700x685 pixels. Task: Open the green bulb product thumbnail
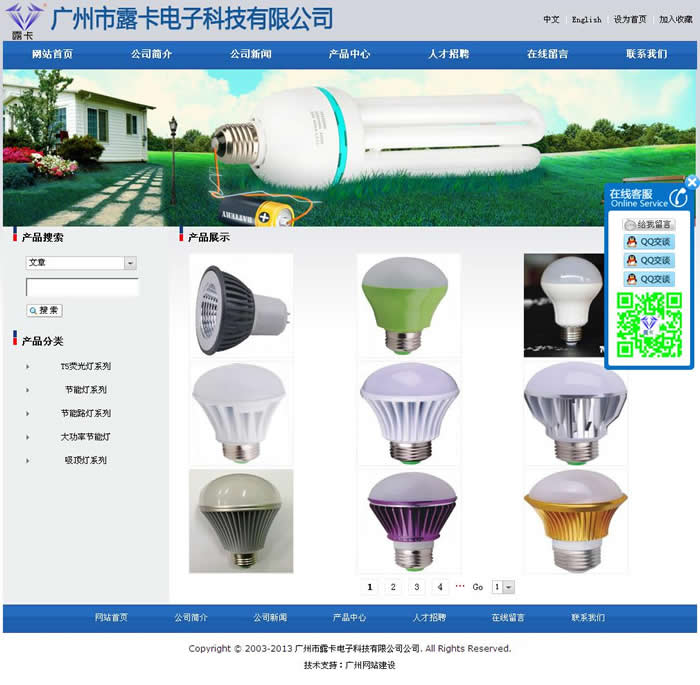[409, 305]
